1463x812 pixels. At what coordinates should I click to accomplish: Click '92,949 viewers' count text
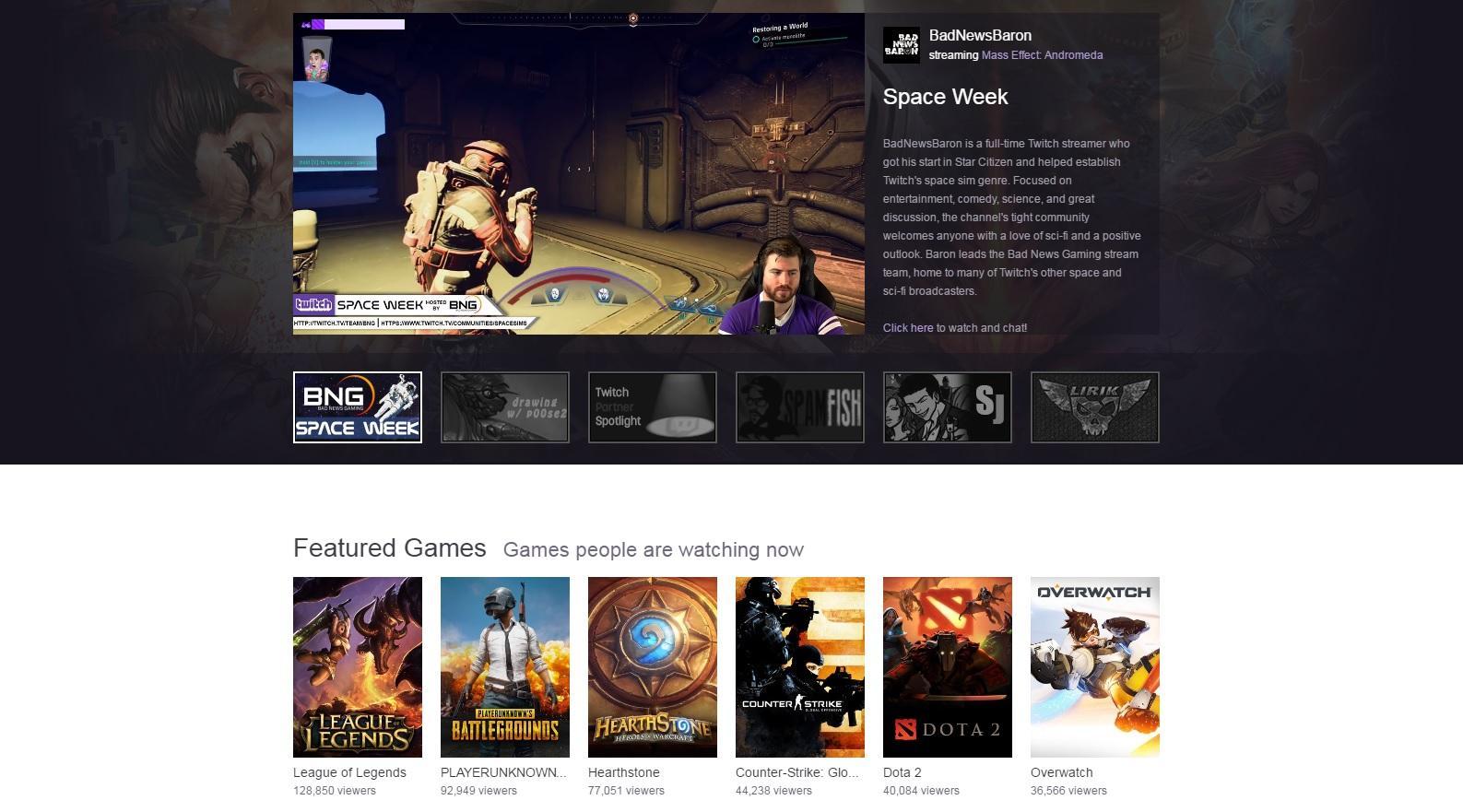pyautogui.click(x=478, y=791)
